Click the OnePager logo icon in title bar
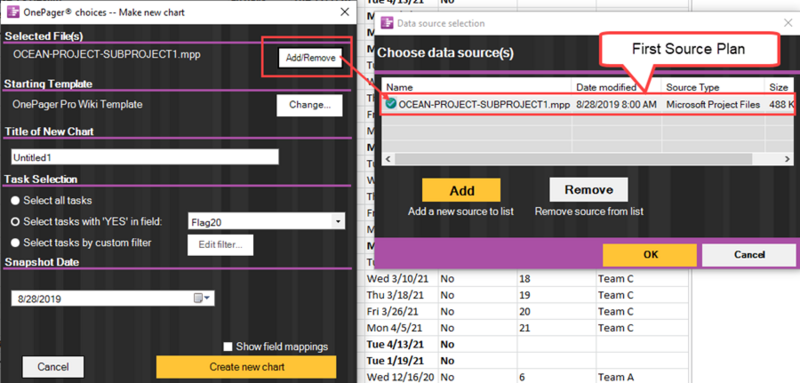The height and width of the screenshot is (383, 800). click(13, 12)
